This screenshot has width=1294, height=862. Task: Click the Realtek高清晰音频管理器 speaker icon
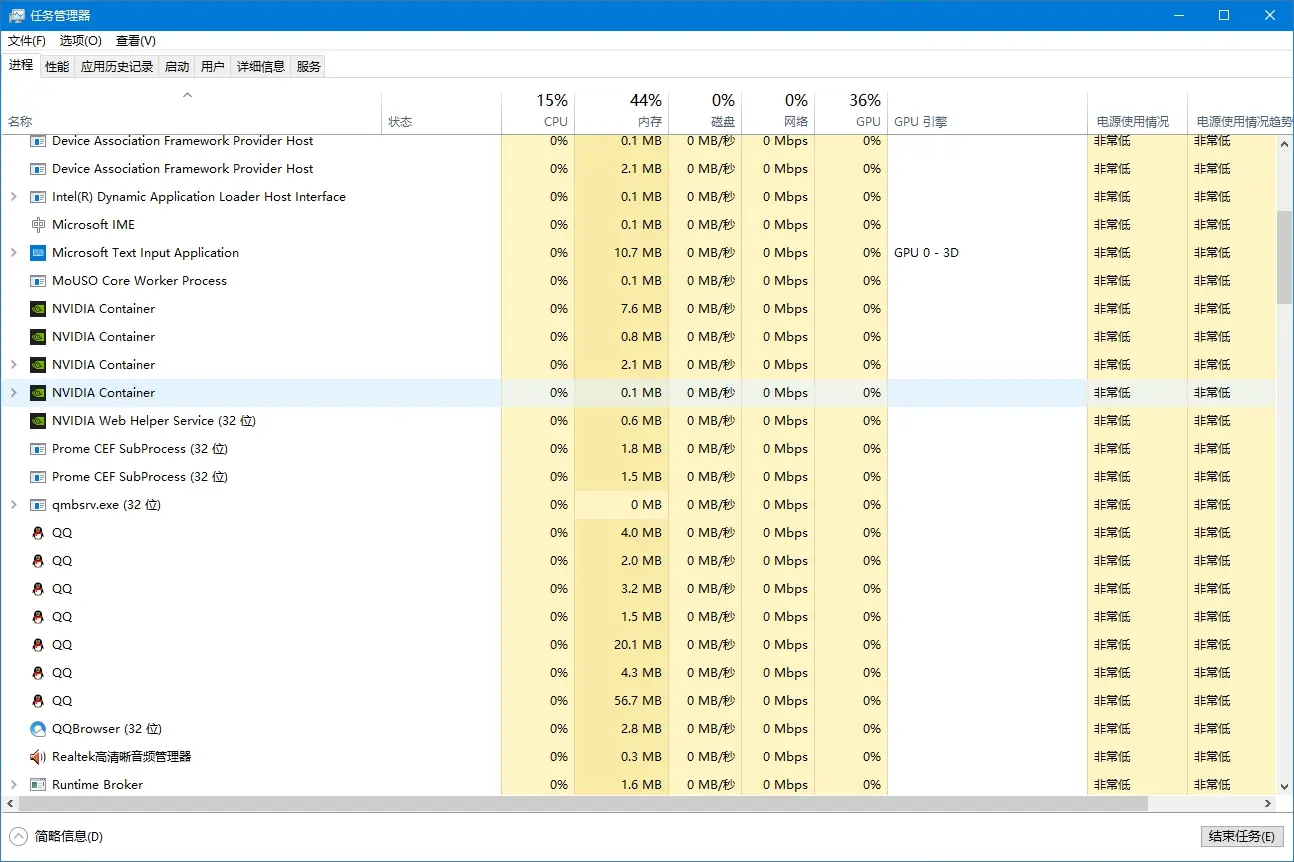(x=38, y=757)
